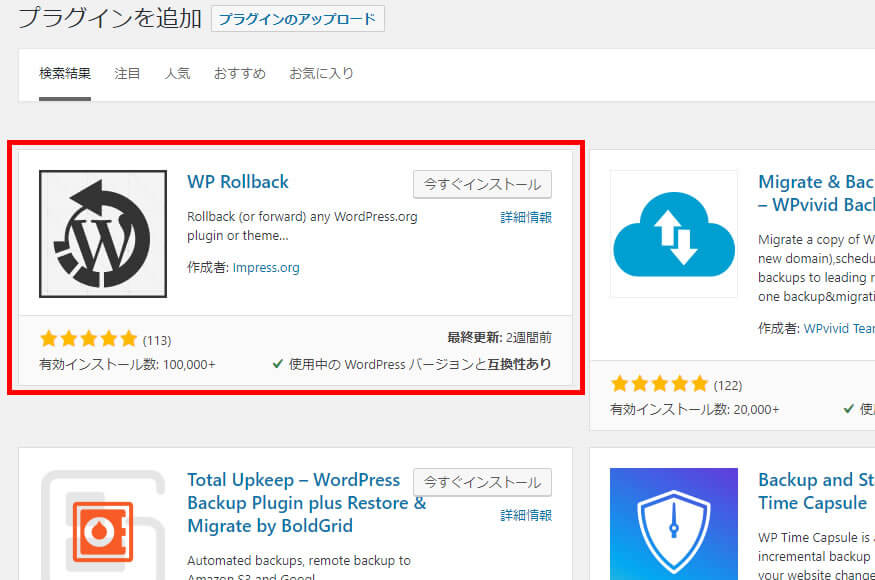The width and height of the screenshot is (875, 580).
Task: Switch to the 人気 tab
Action: 177,73
